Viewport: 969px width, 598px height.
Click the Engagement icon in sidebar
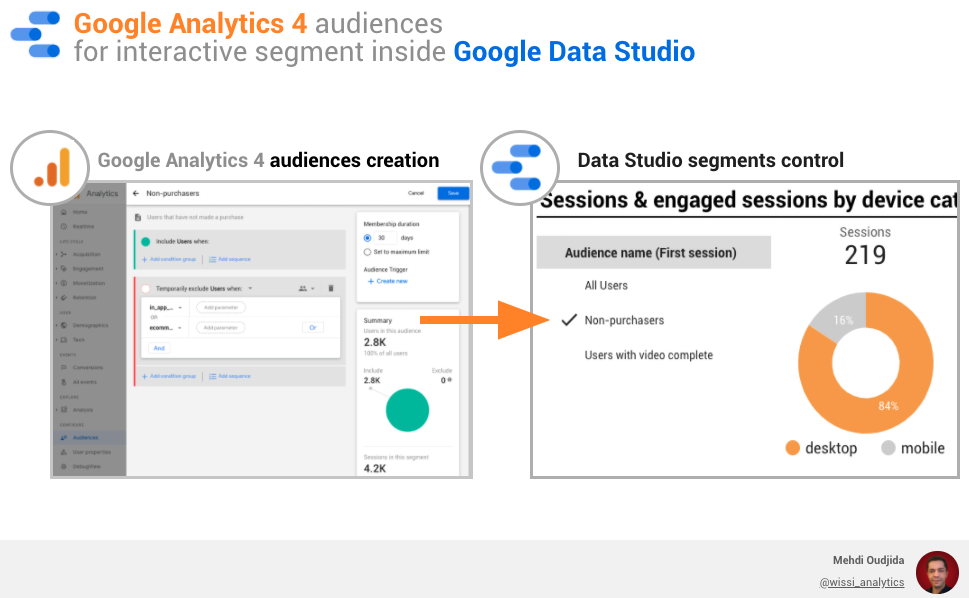(x=64, y=269)
